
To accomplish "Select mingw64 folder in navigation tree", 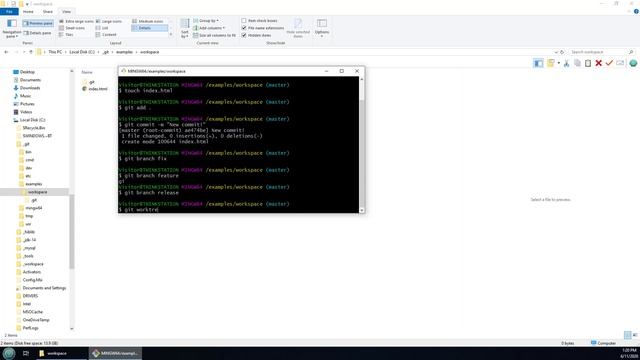I will (x=33, y=208).
